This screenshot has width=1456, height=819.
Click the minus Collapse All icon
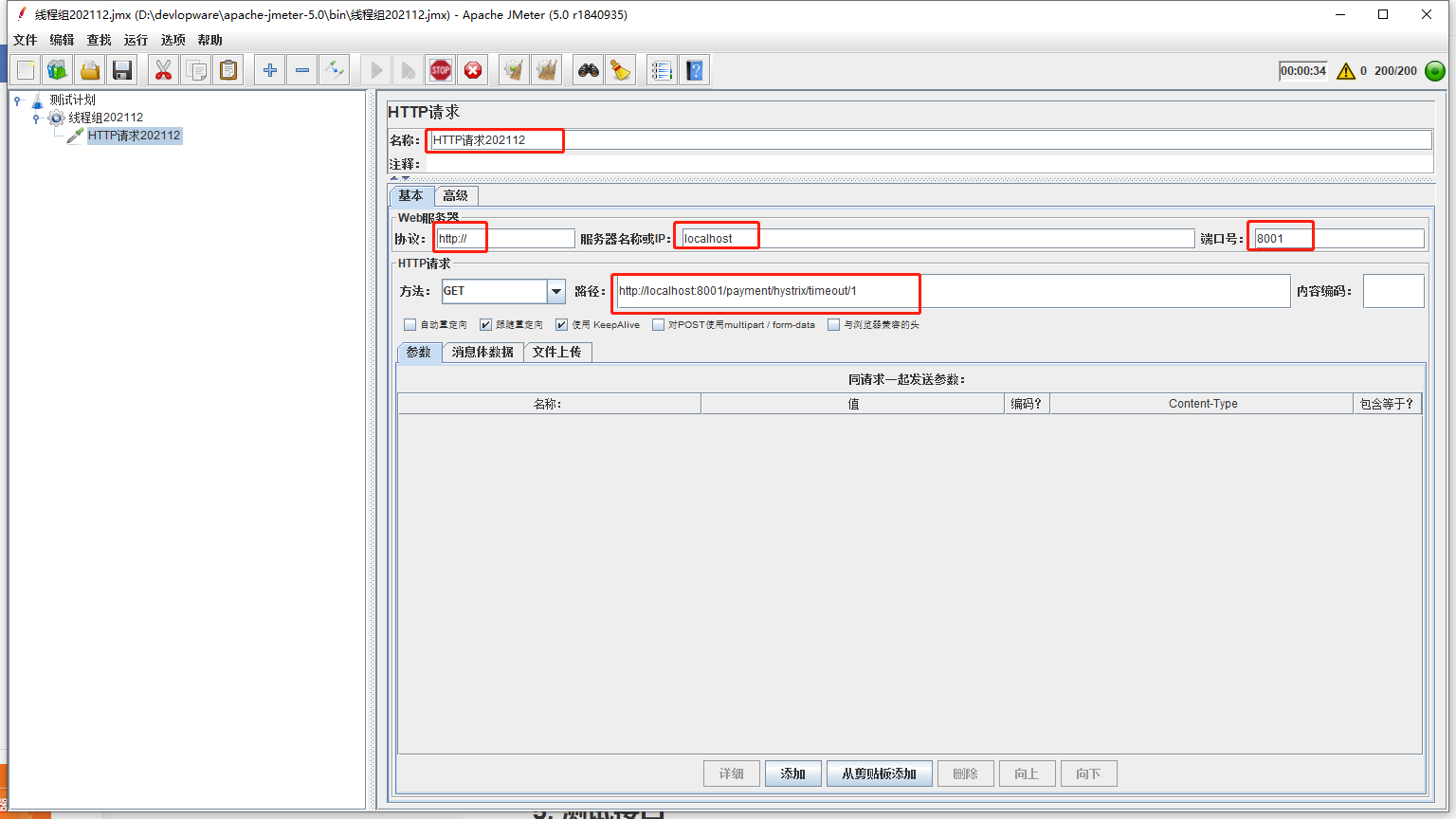[302, 70]
